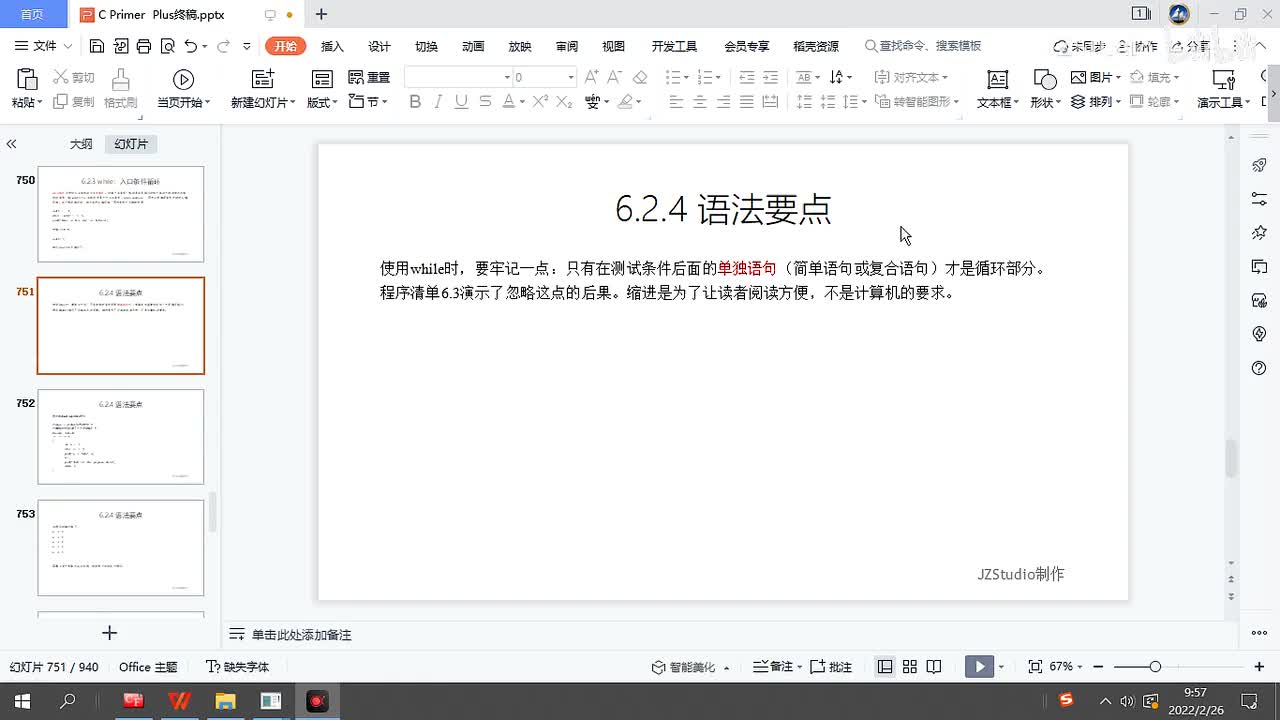The height and width of the screenshot is (720, 1280).
Task: Open the Animation (动画) ribbon tab
Action: [x=473, y=46]
